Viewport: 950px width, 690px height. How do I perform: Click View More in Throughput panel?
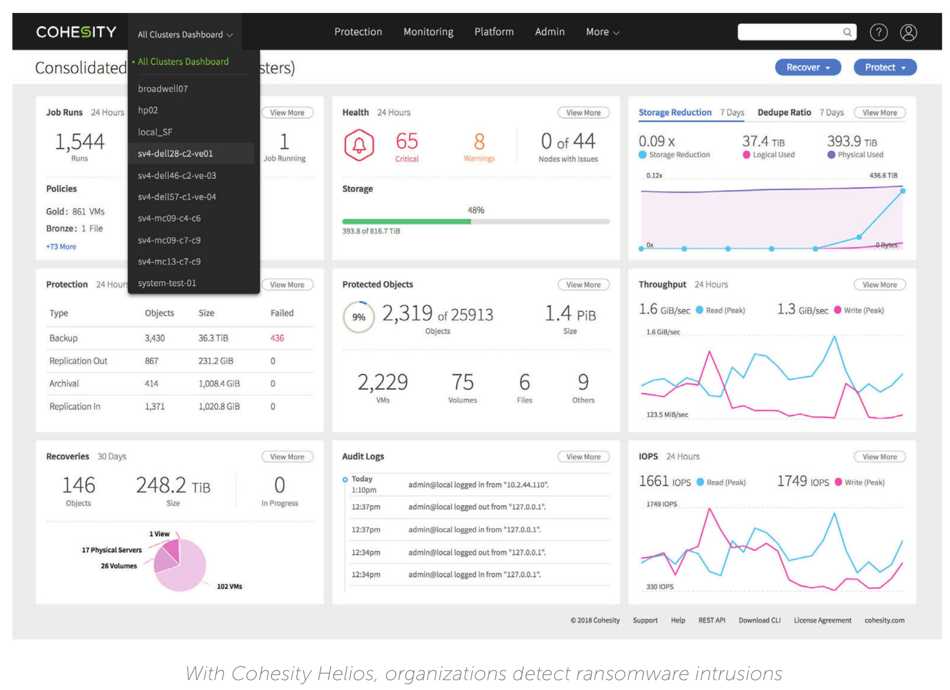pos(880,285)
